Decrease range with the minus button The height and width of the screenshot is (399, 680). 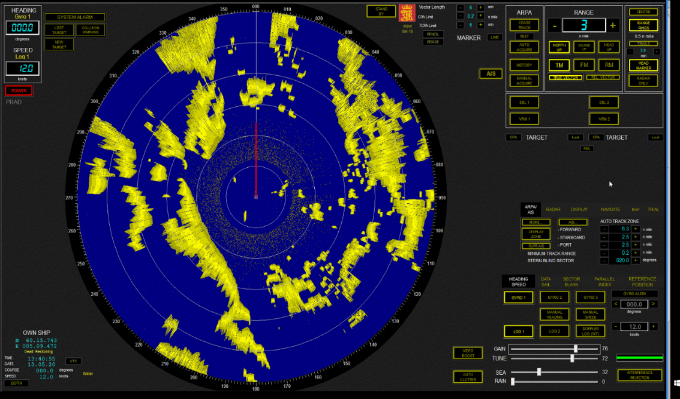point(554,26)
